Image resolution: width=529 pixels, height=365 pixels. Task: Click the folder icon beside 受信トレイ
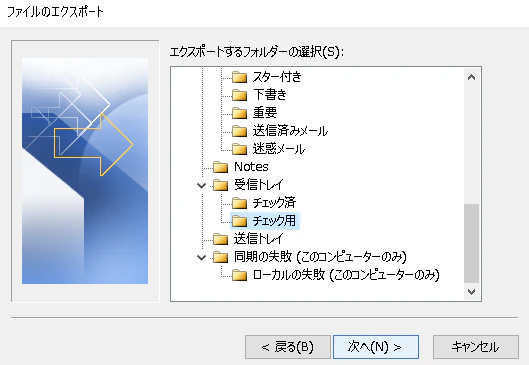[221, 185]
